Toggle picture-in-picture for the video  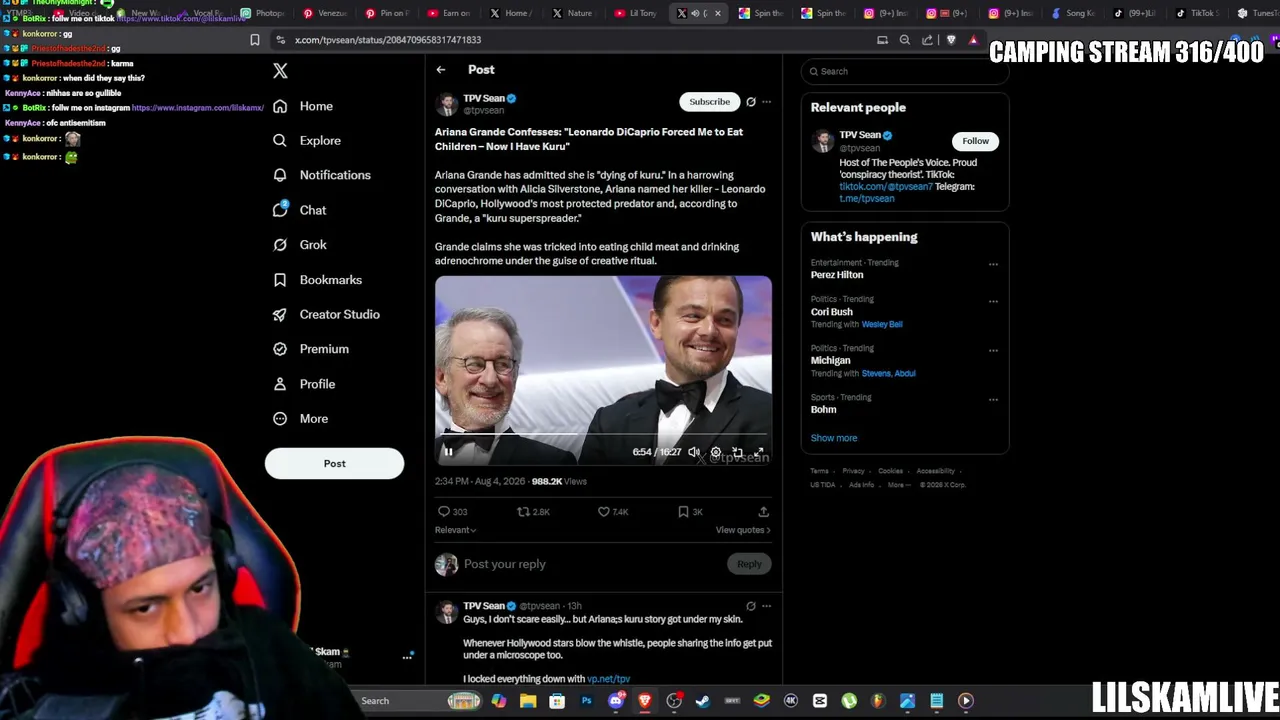(738, 452)
